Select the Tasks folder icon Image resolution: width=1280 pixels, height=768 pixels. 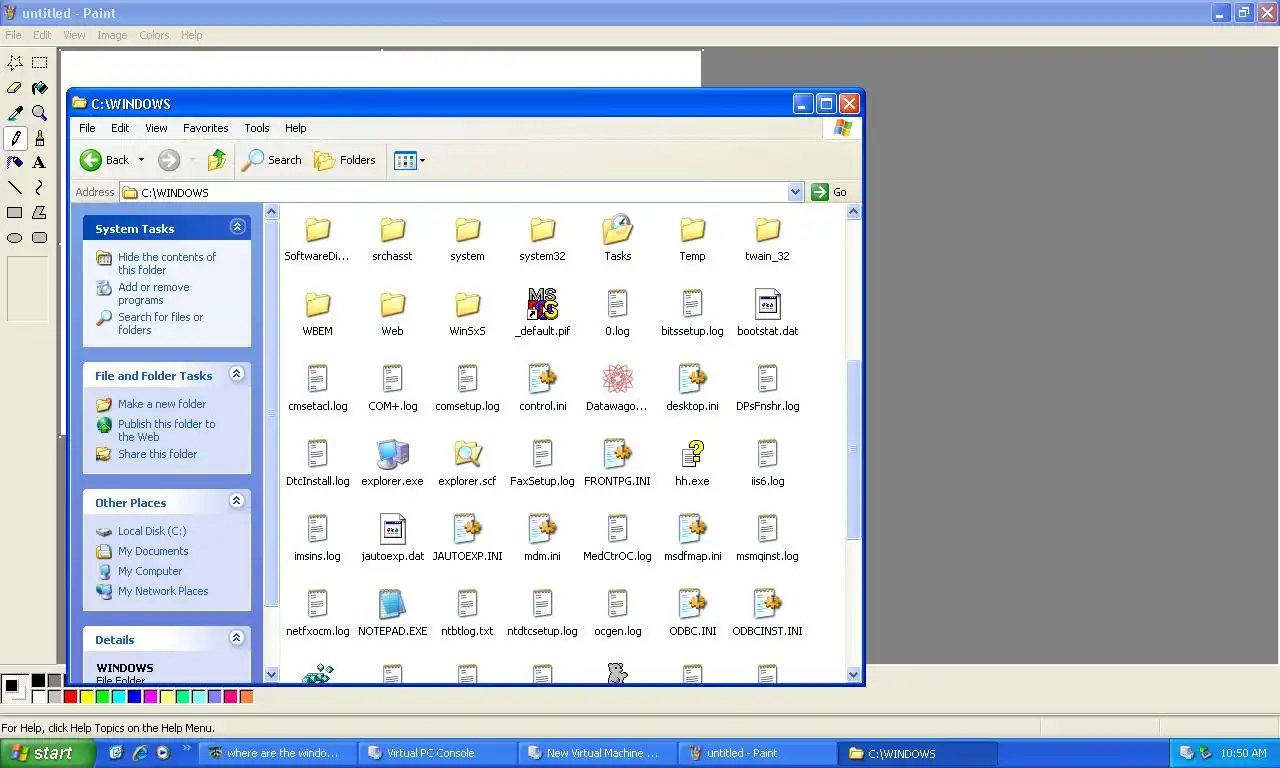coord(617,230)
